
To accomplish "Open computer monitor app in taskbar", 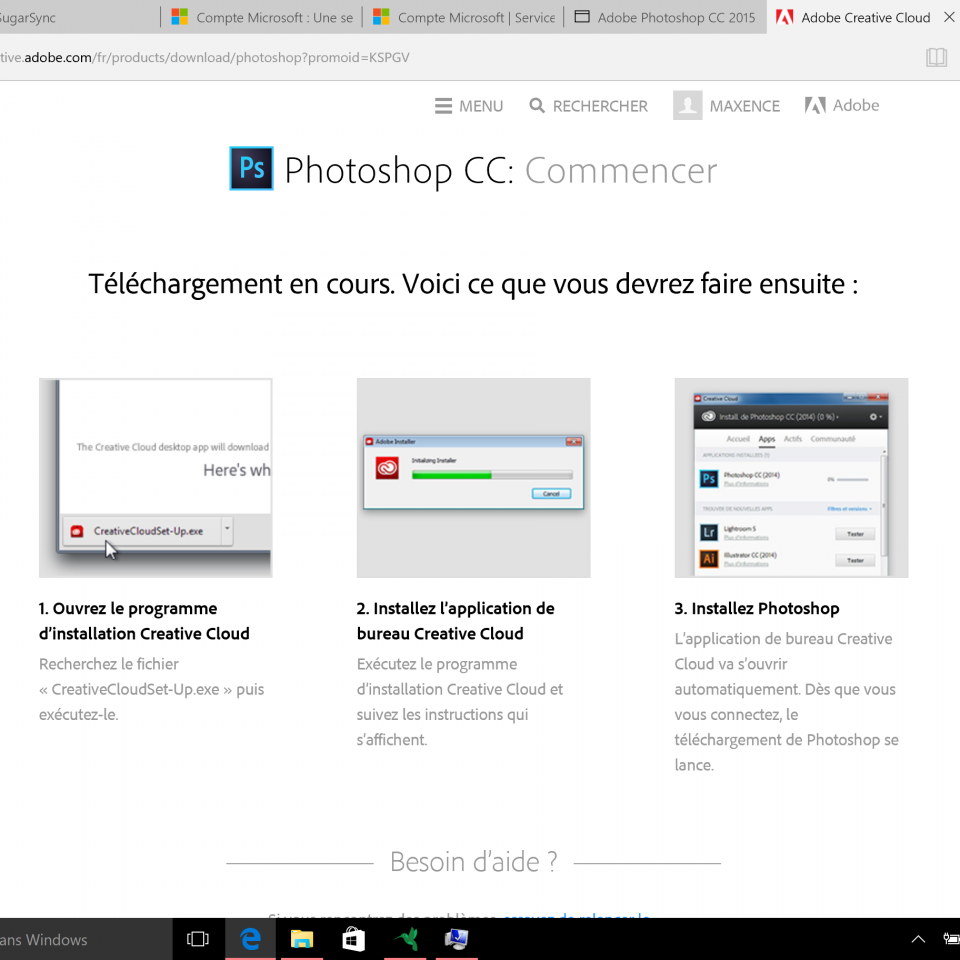I will [456, 939].
